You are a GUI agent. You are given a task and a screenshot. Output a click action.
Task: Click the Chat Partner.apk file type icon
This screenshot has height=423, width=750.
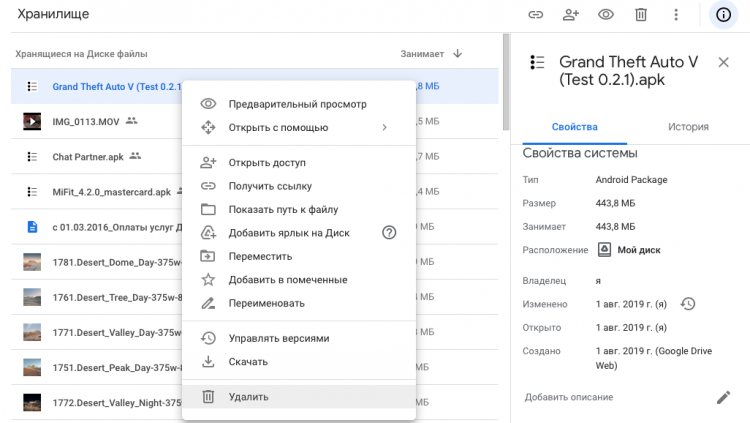pos(32,156)
